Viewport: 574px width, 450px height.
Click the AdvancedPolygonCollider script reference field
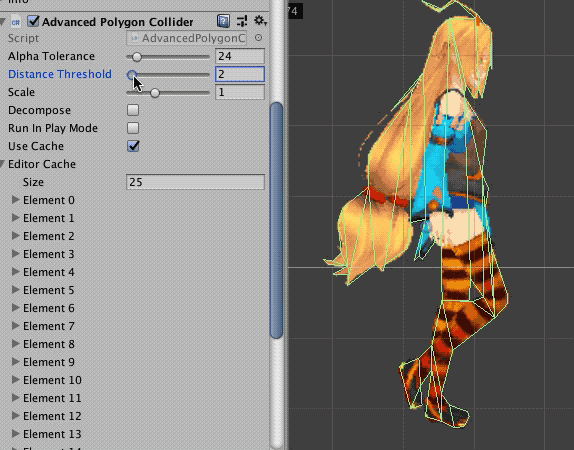click(x=186, y=38)
